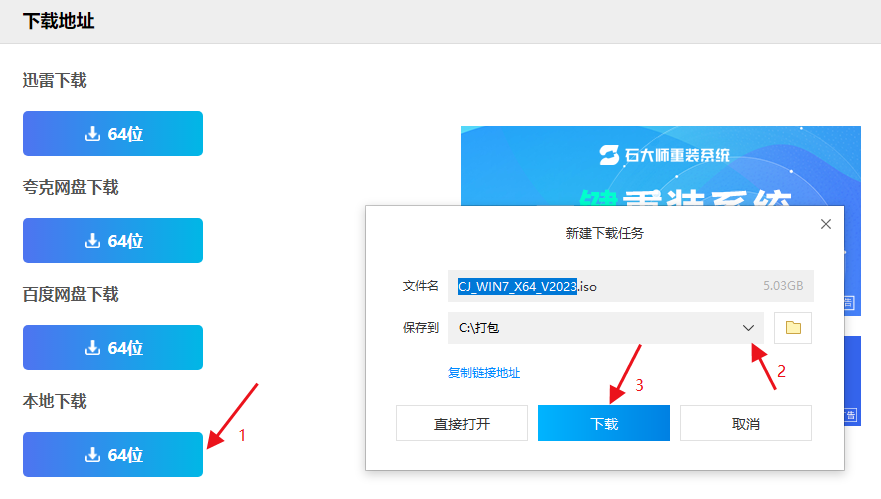Expand the 保存到 path dropdown arrow

click(748, 328)
